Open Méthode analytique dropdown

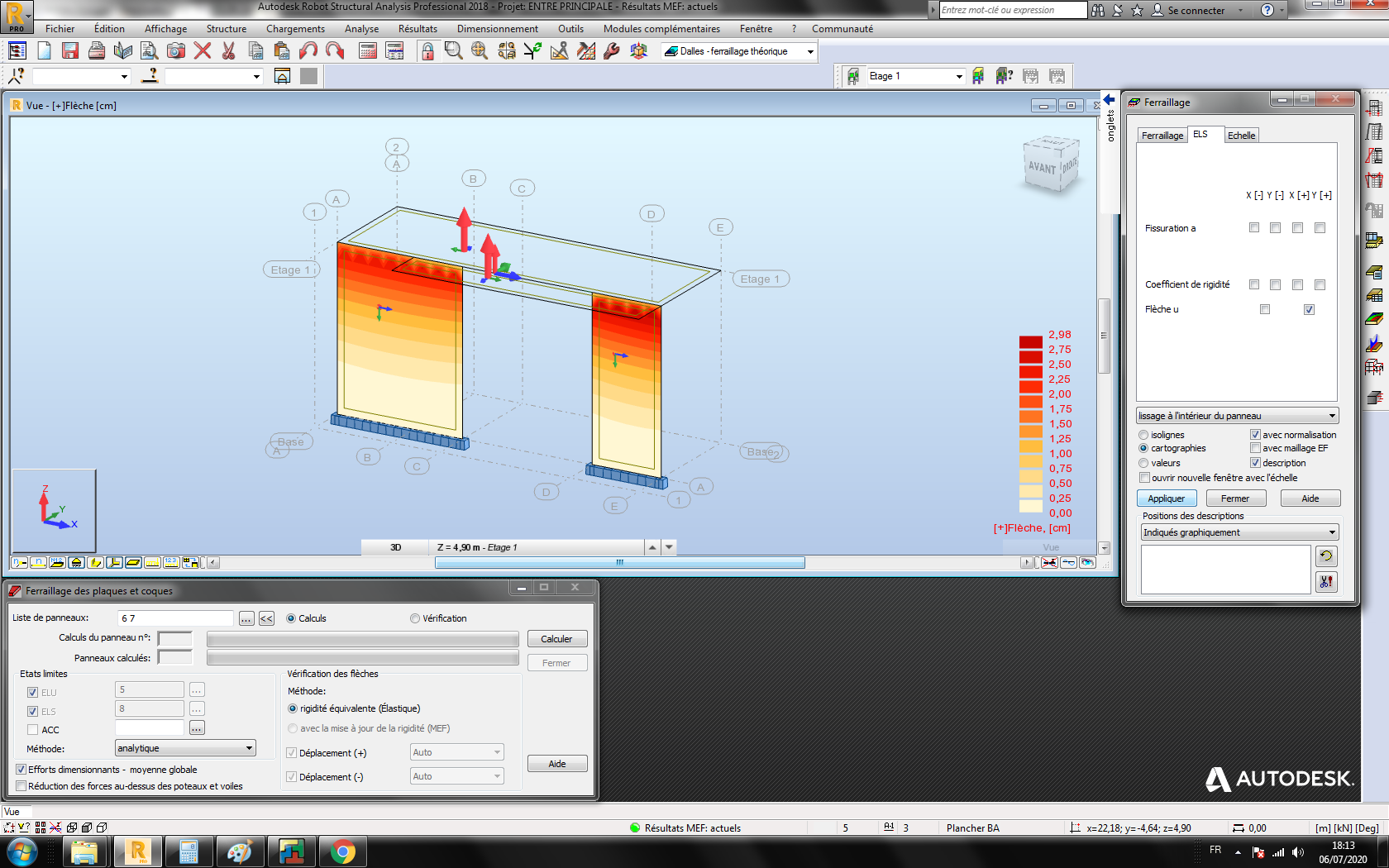click(249, 748)
